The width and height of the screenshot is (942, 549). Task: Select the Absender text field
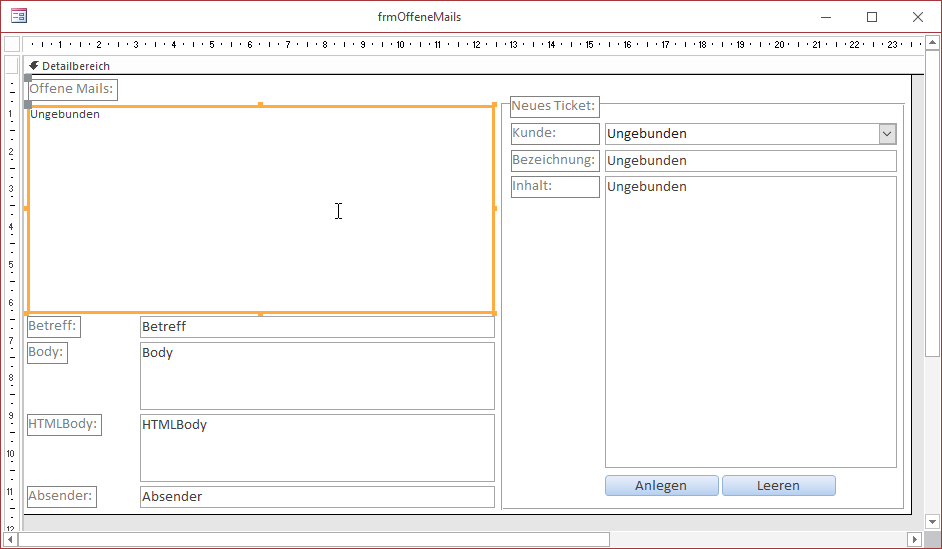tap(317, 497)
